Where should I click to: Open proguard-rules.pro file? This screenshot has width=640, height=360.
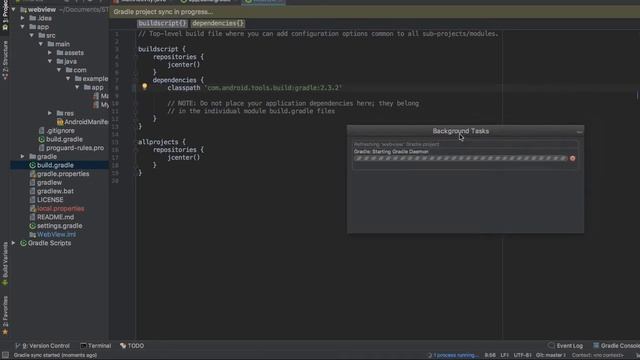(x=71, y=148)
